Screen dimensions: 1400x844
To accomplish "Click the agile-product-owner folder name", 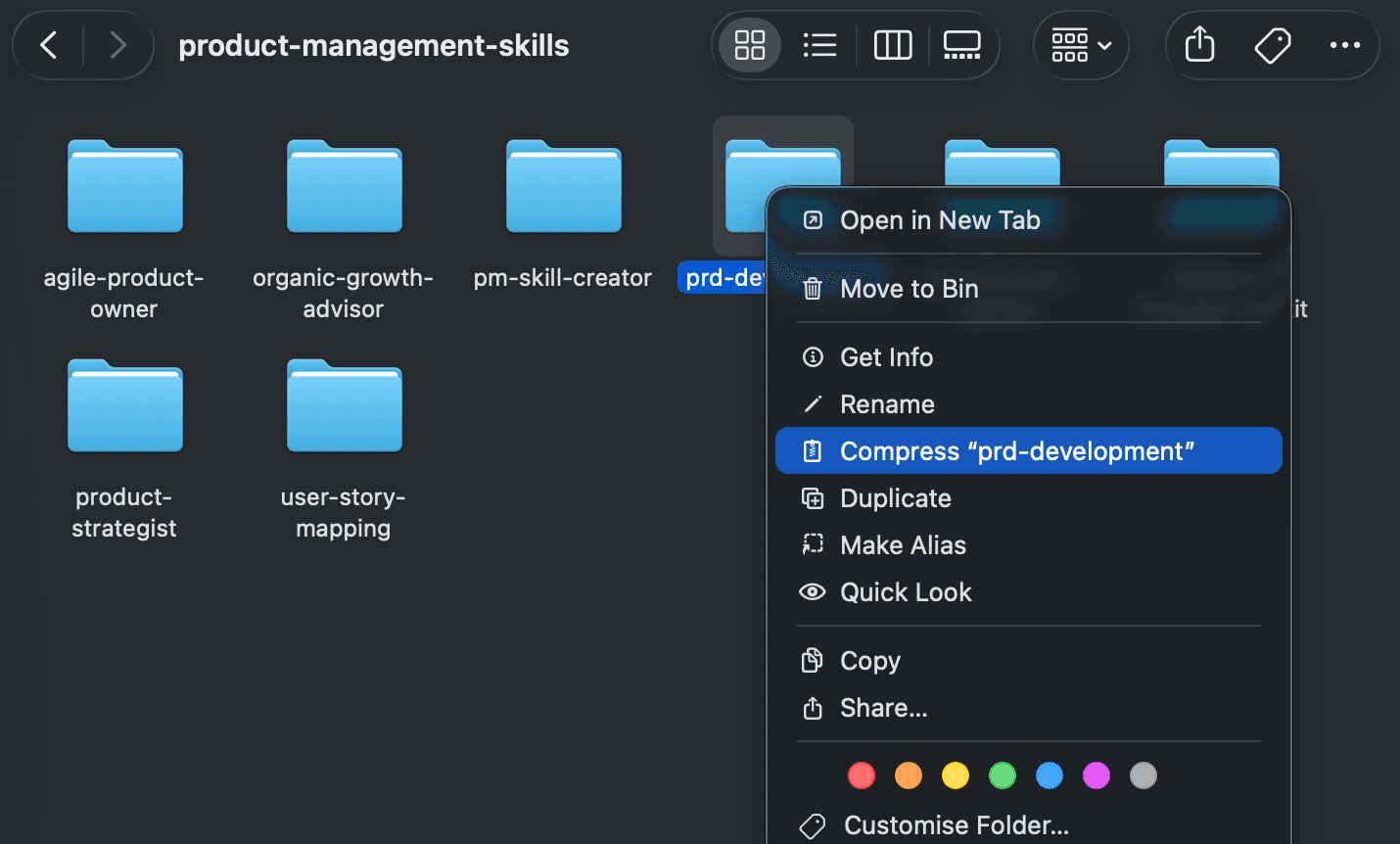I will tap(124, 293).
